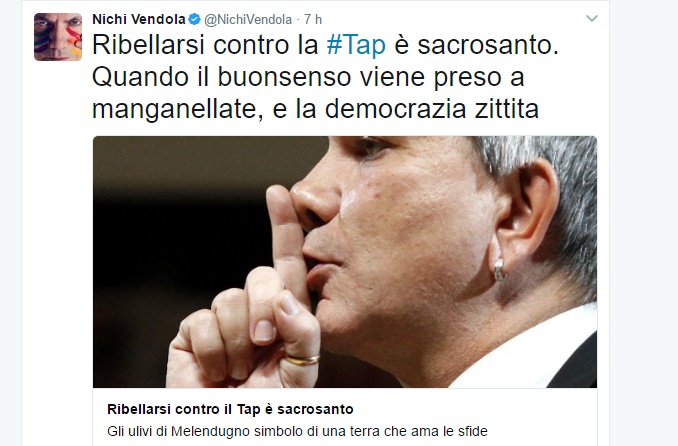
Task: Click the word democrazia in the tweet
Action: 395,109
